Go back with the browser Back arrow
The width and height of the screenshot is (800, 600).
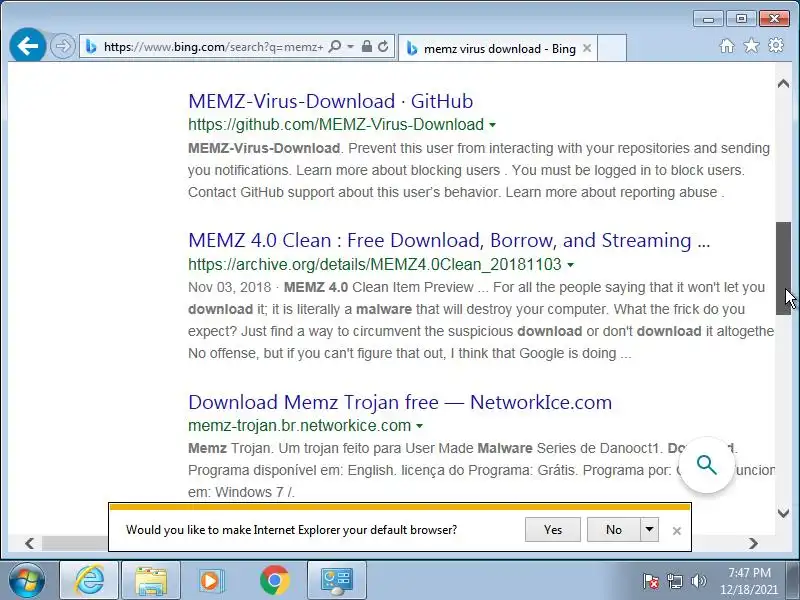click(x=28, y=46)
